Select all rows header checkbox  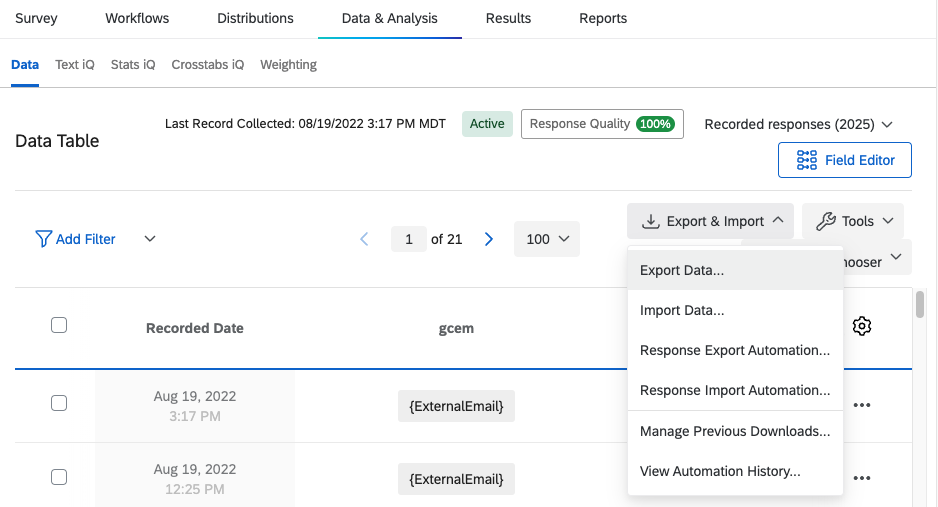59,325
